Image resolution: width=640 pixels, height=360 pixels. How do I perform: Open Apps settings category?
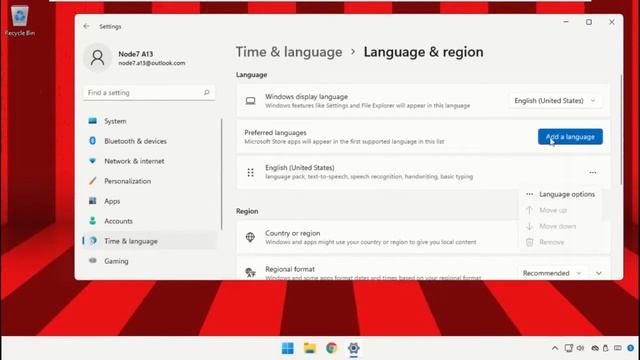click(x=149, y=201)
